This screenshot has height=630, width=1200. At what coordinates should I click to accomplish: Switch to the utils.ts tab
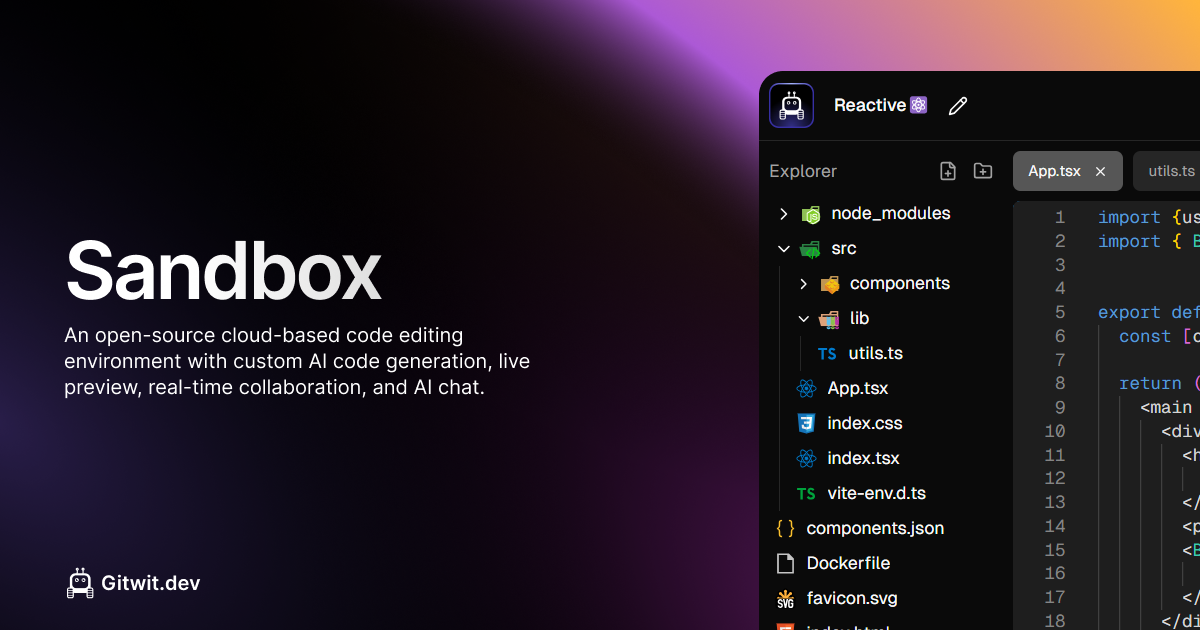click(1173, 171)
